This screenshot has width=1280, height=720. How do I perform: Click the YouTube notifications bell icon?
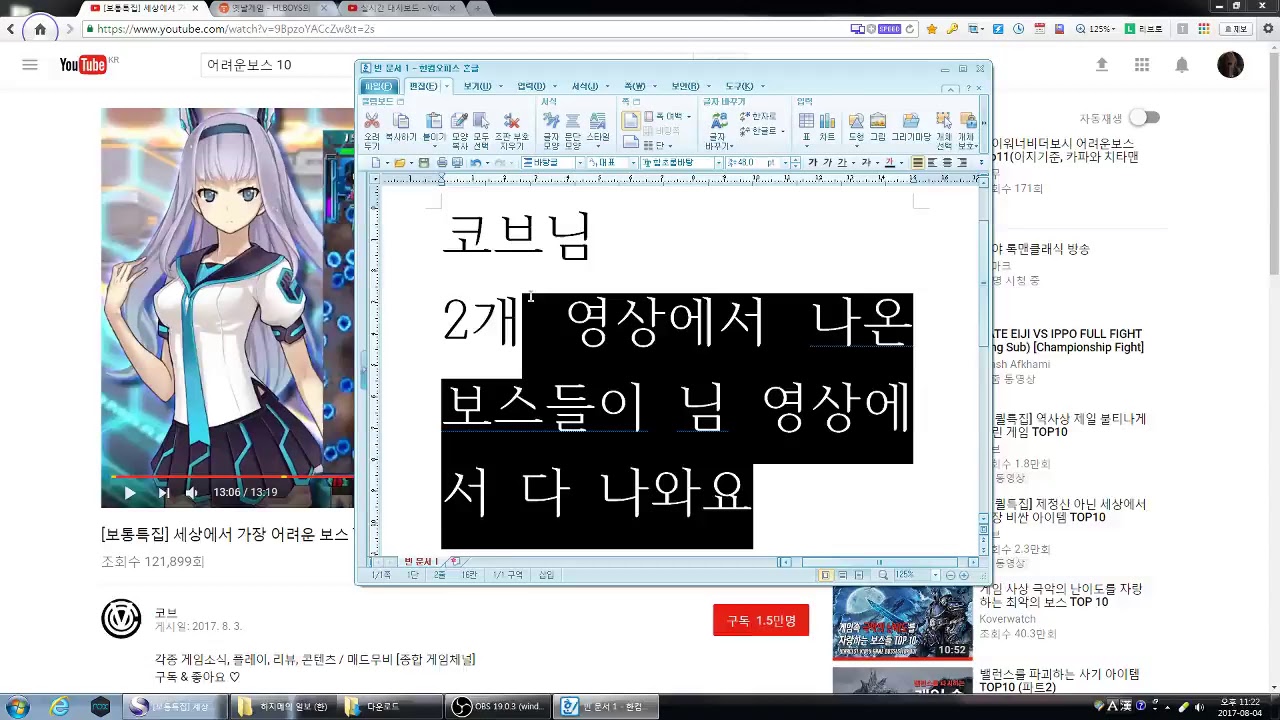(1182, 65)
